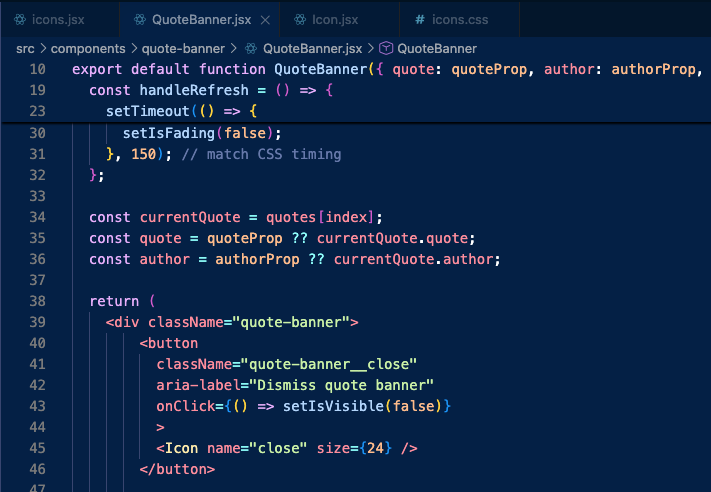Switch to the icons.jsx tab
The height and width of the screenshot is (492, 711).
[x=60, y=19]
